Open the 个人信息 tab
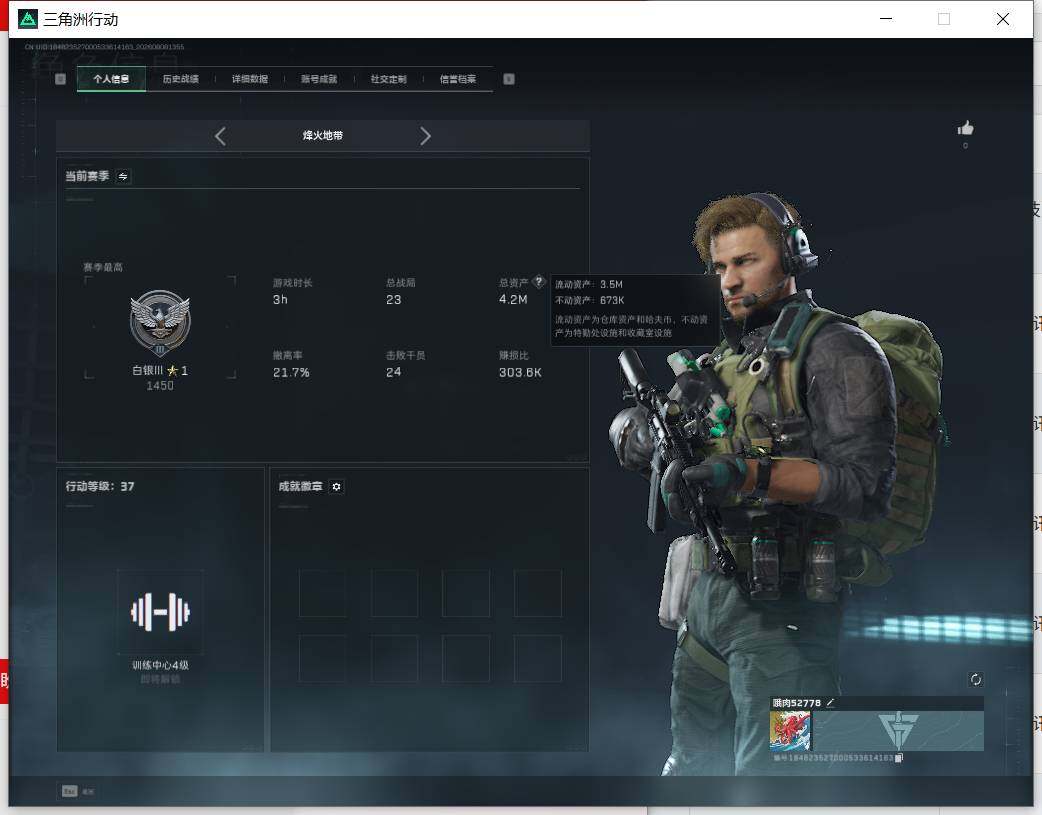Image resolution: width=1042 pixels, height=815 pixels. (111, 79)
